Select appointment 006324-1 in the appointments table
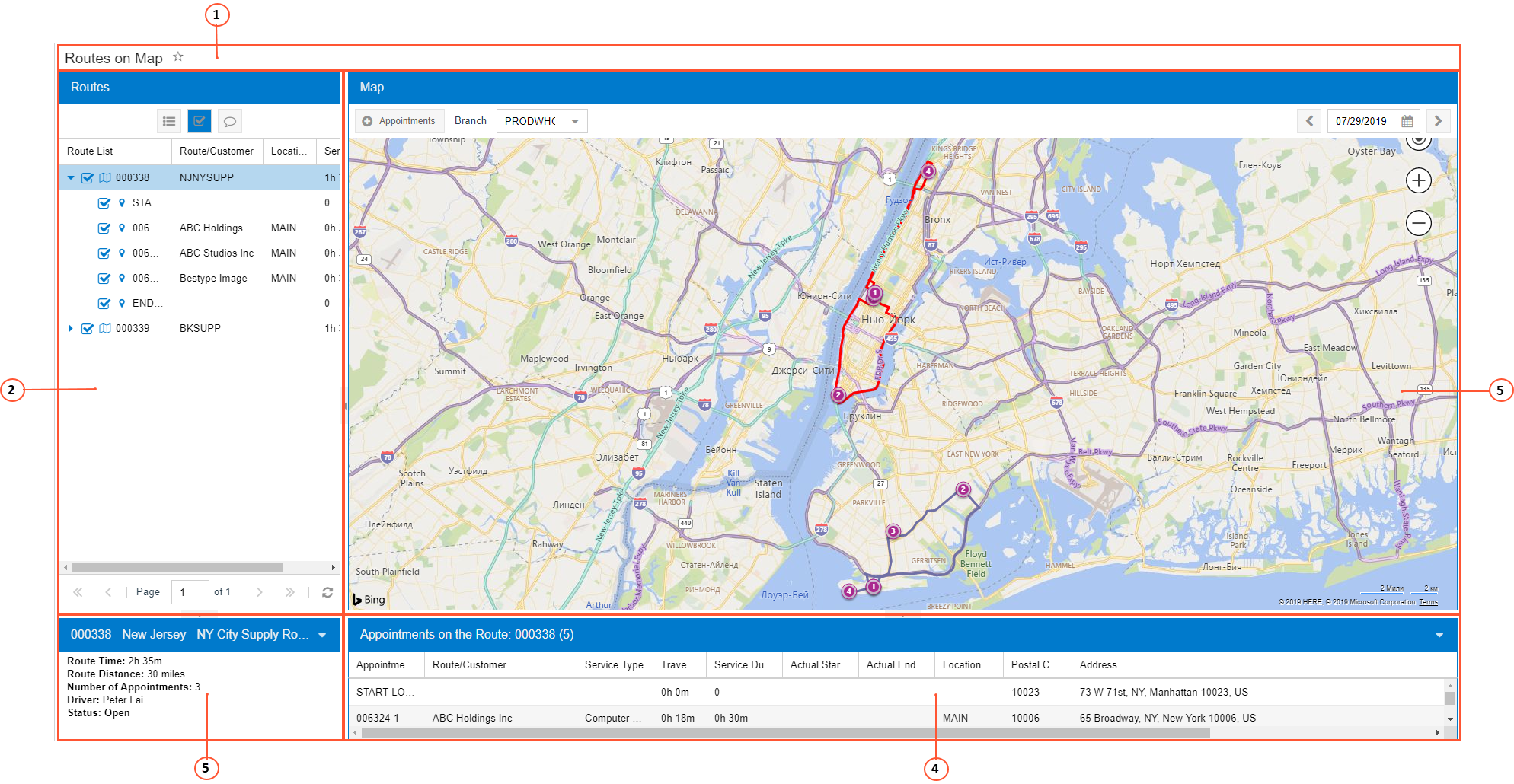This screenshot has width=1514, height=784. tap(897, 718)
